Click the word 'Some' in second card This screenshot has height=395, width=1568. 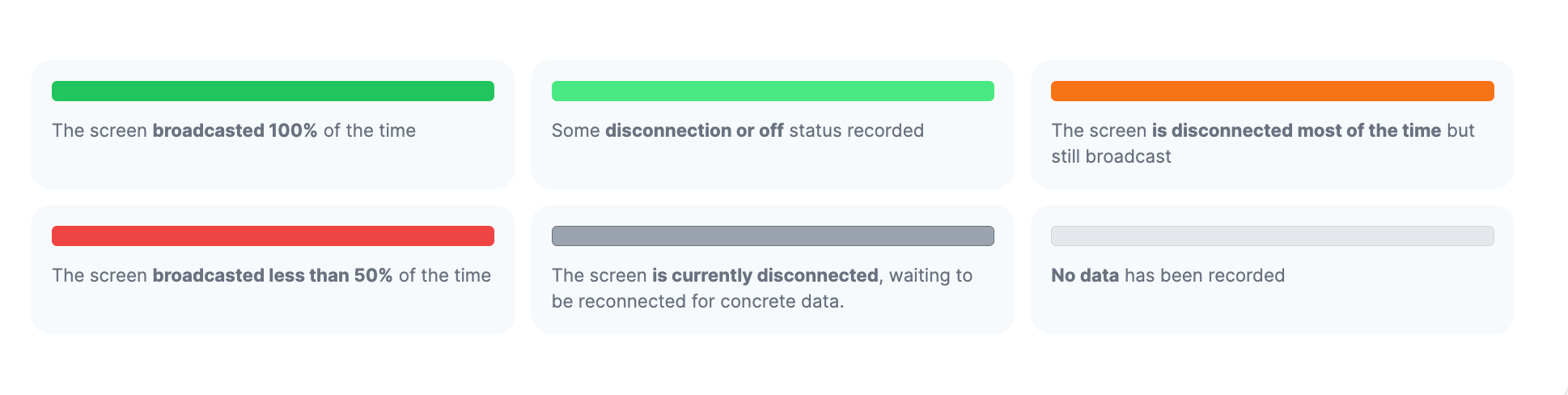click(575, 130)
